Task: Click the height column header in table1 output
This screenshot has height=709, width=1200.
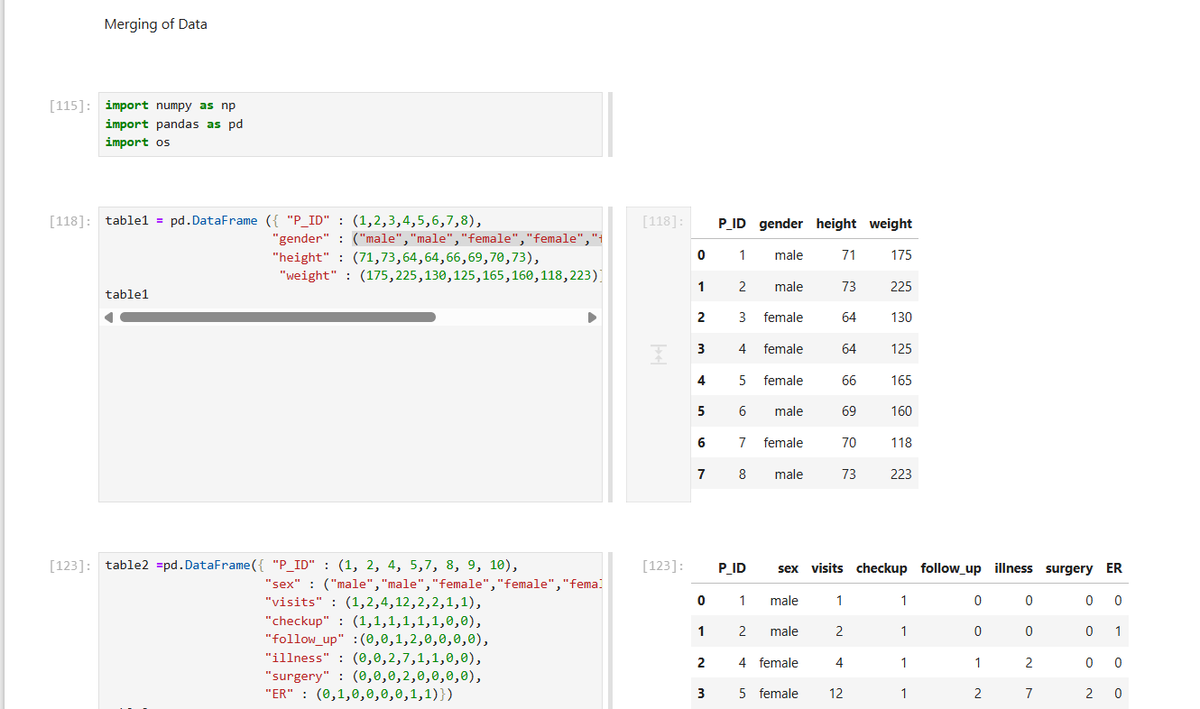Action: 837,224
